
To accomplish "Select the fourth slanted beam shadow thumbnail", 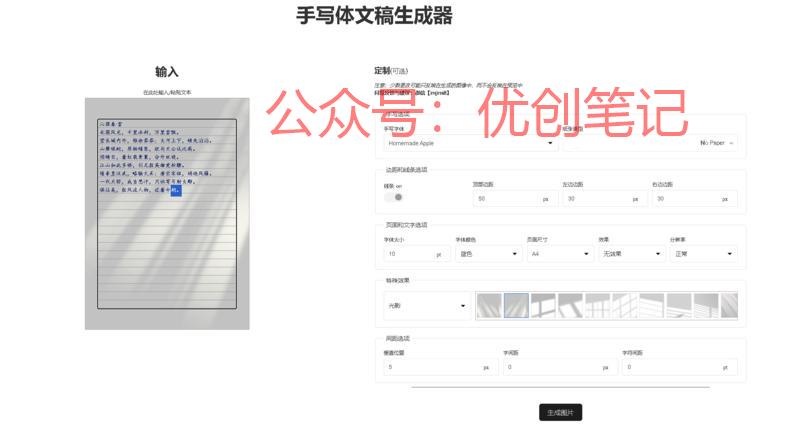I will 570,305.
